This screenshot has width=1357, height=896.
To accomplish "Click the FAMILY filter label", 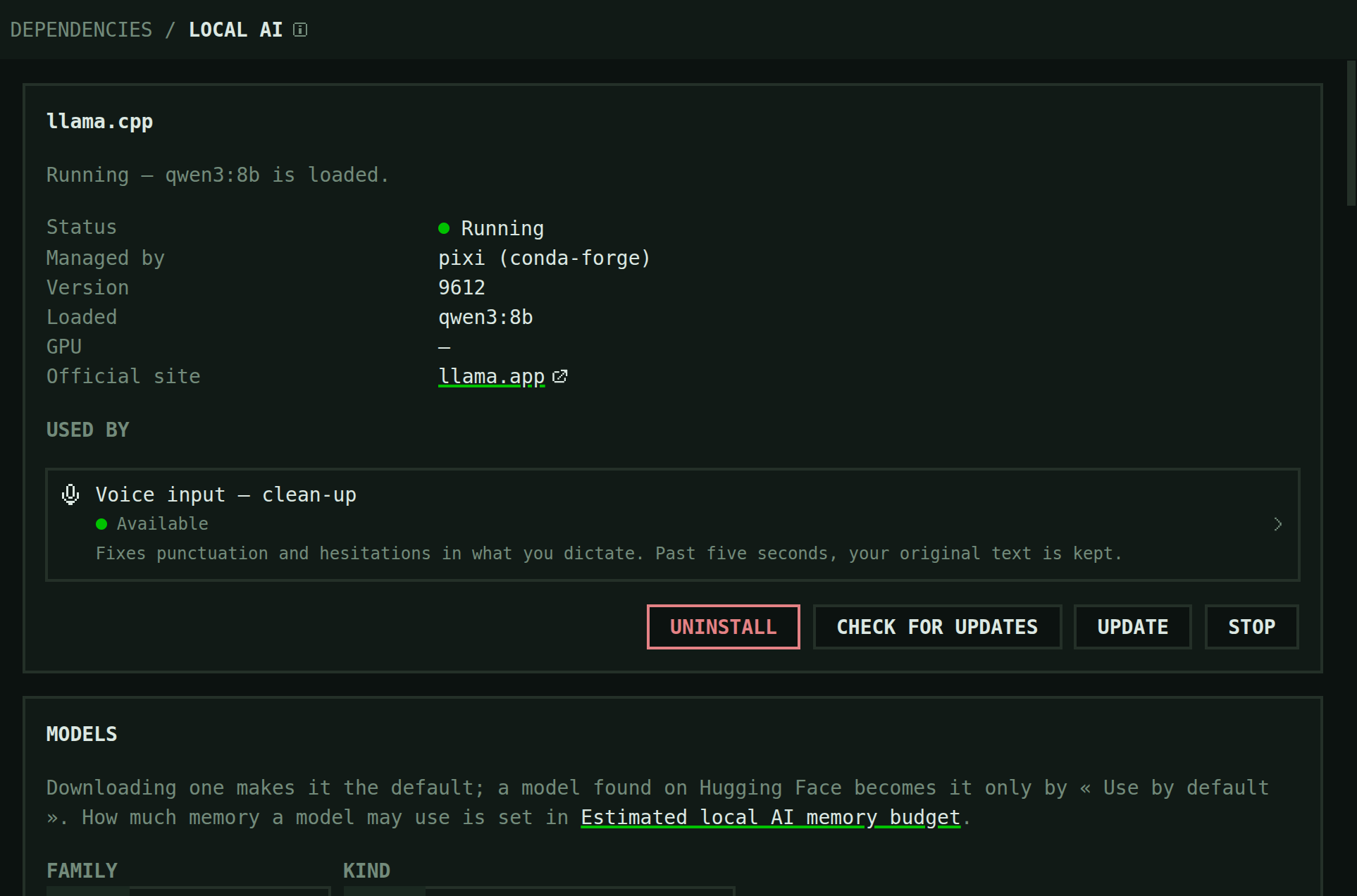I will pyautogui.click(x=82, y=871).
